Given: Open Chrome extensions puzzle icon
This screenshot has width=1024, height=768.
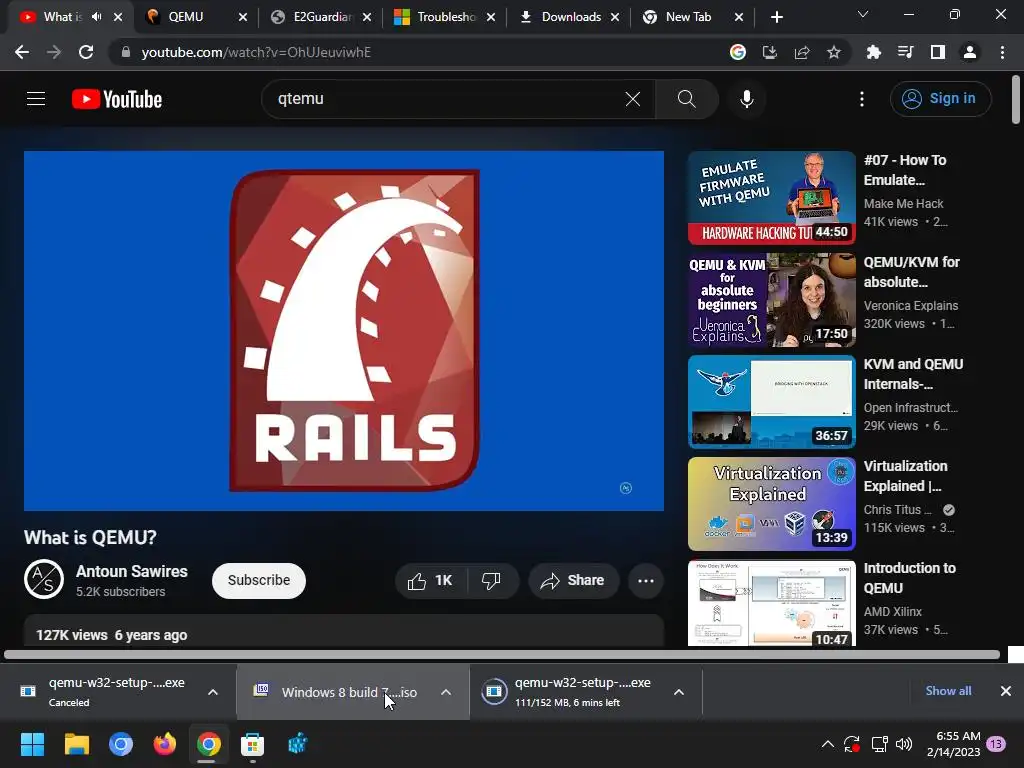Looking at the screenshot, I should click(x=873, y=52).
